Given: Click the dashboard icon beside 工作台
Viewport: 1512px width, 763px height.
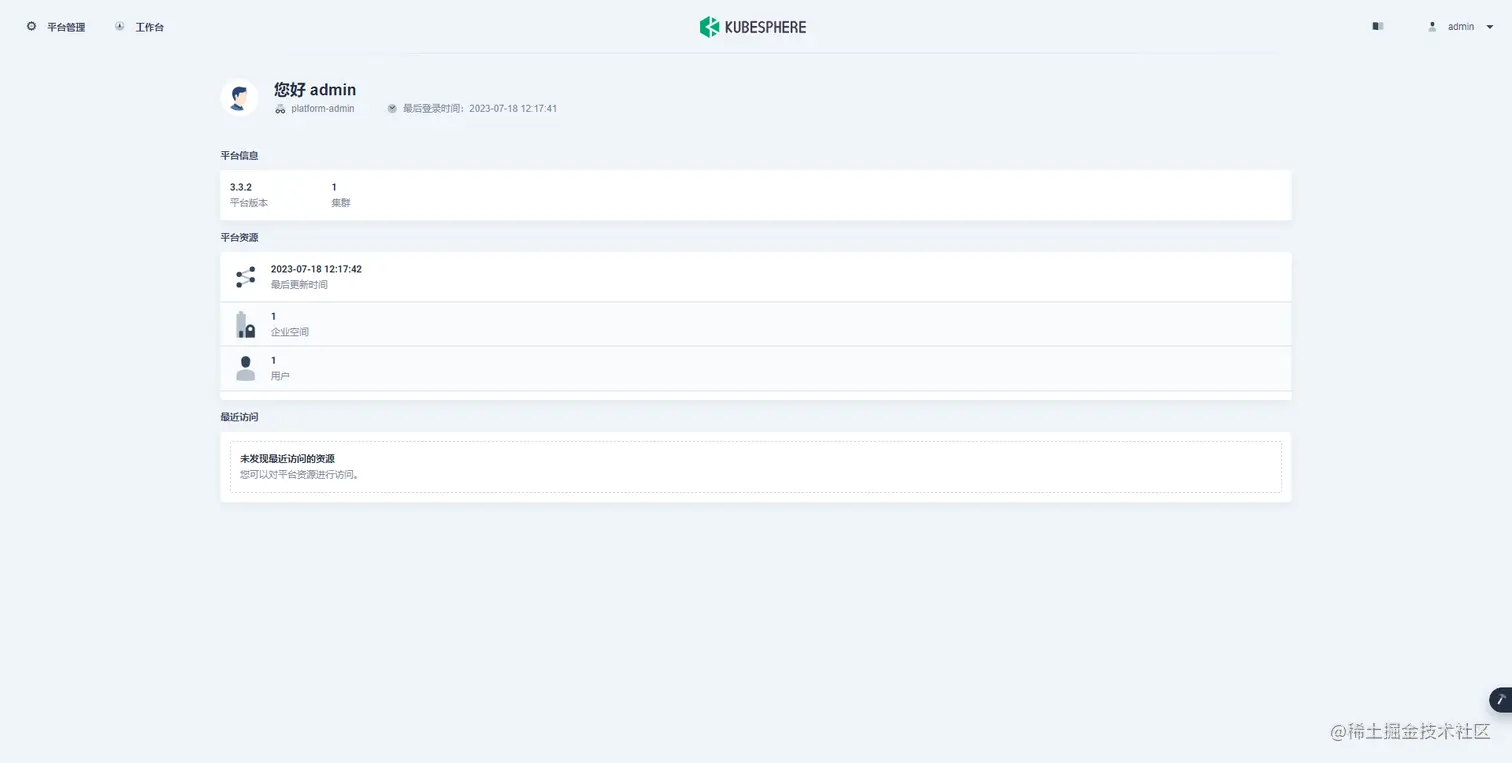Looking at the screenshot, I should [120, 26].
